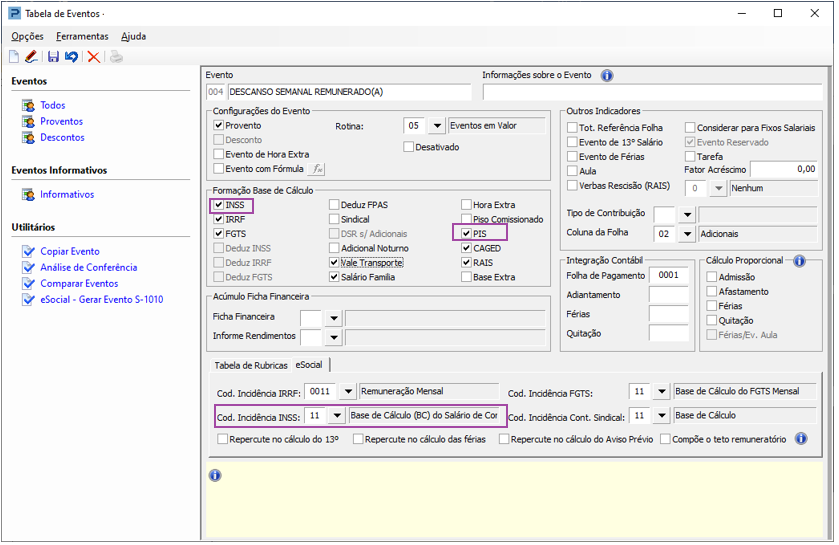
Task: Check Evento de Férias option
Action: tap(572, 157)
